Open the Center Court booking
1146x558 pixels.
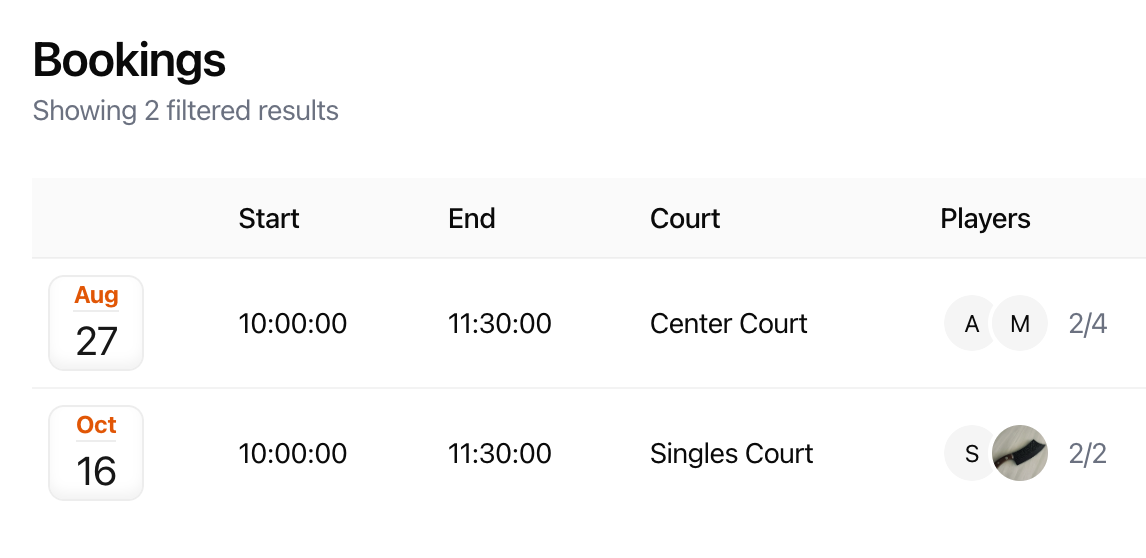click(x=728, y=324)
